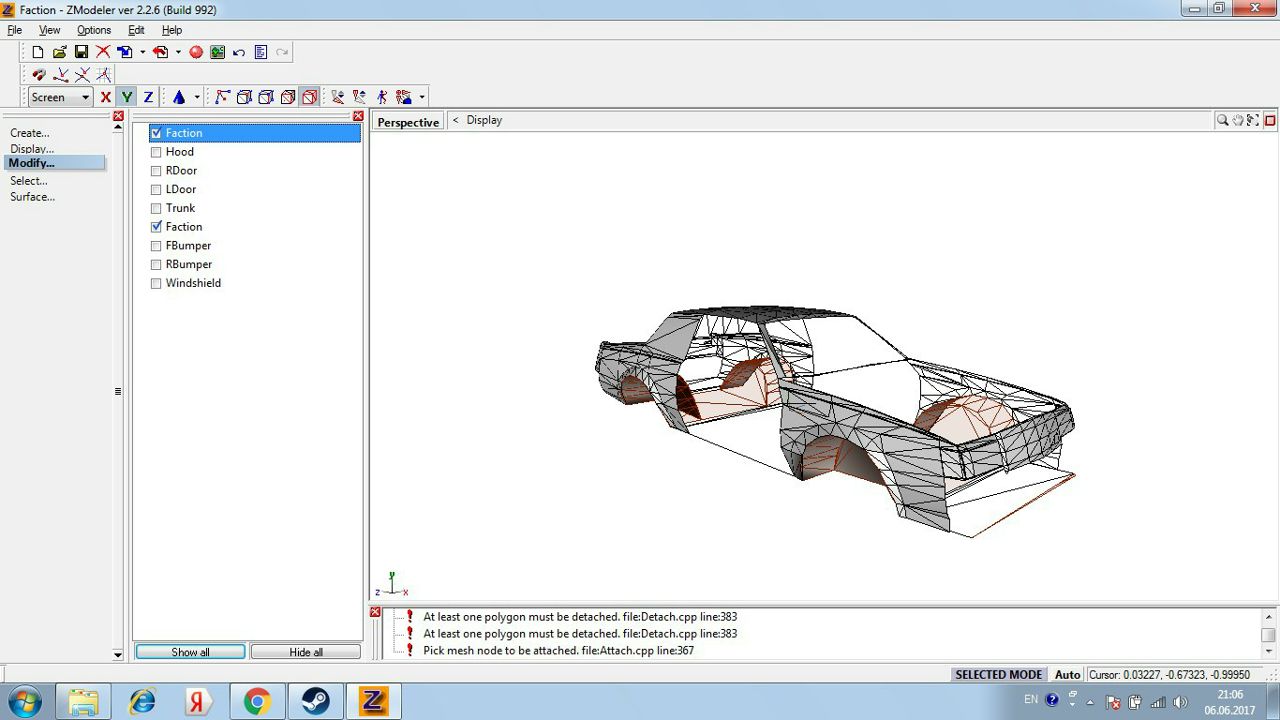Click the Save file floppy disk icon

point(81,52)
